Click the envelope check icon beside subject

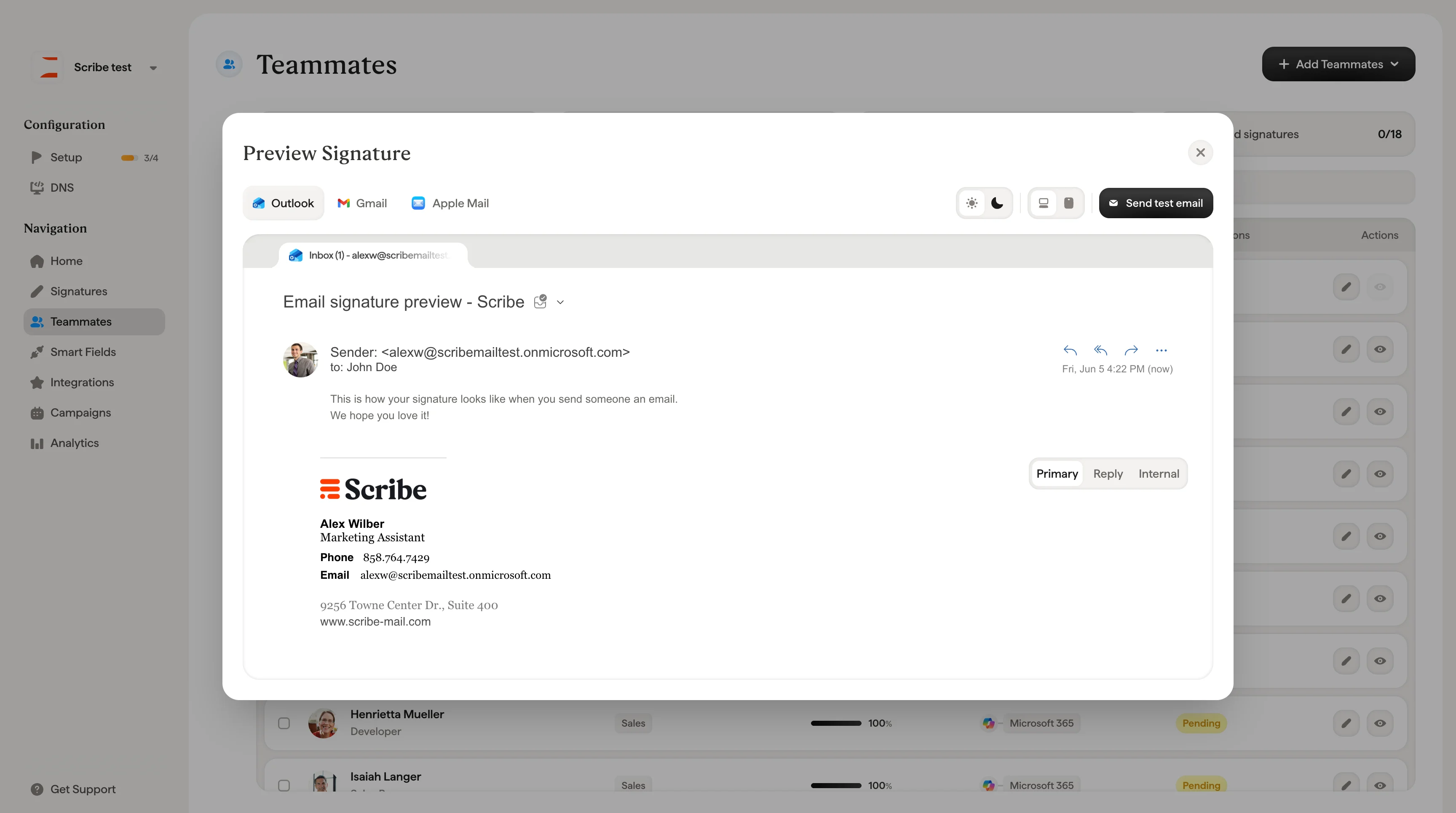pyautogui.click(x=541, y=301)
